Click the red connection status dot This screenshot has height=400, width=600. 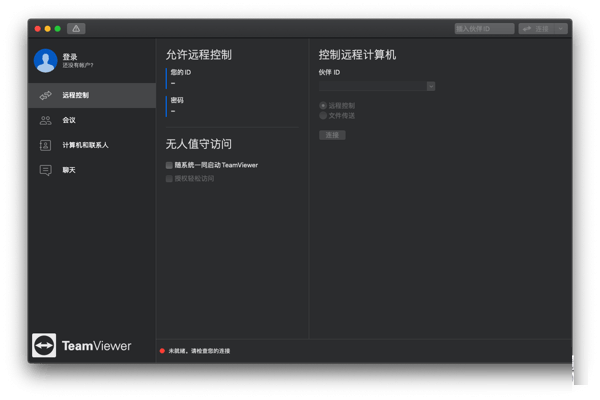pos(162,351)
